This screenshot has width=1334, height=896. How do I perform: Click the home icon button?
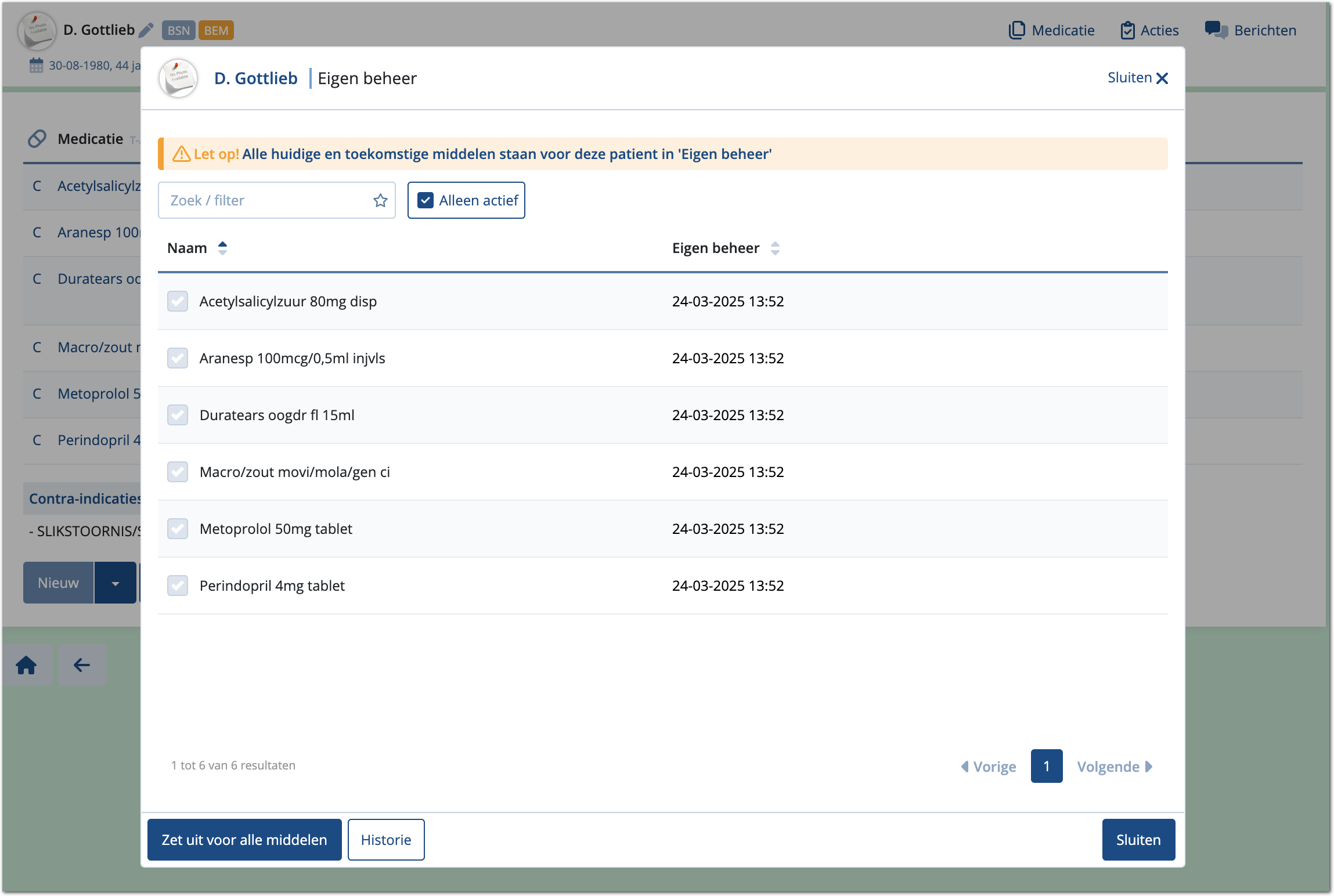pos(27,665)
